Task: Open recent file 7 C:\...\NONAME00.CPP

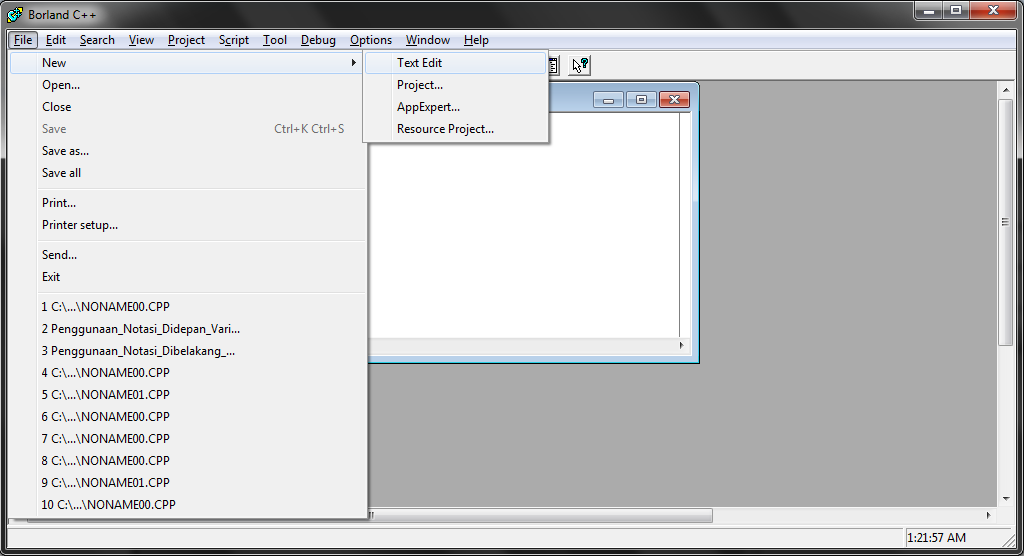Action: coord(187,439)
